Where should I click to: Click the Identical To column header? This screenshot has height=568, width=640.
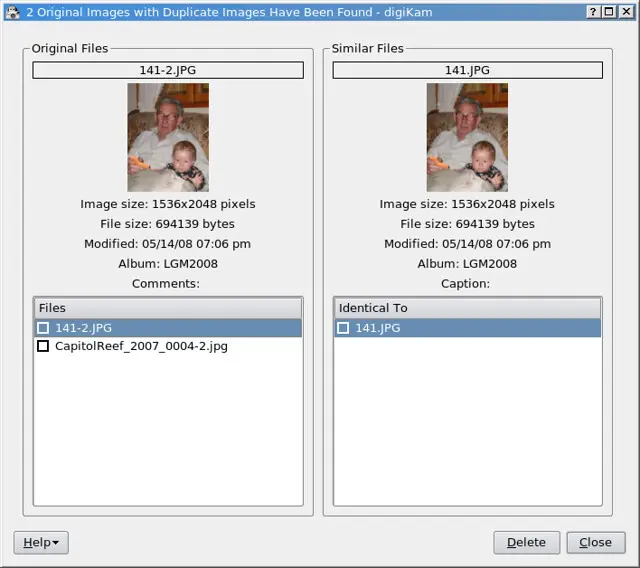pyautogui.click(x=467, y=308)
